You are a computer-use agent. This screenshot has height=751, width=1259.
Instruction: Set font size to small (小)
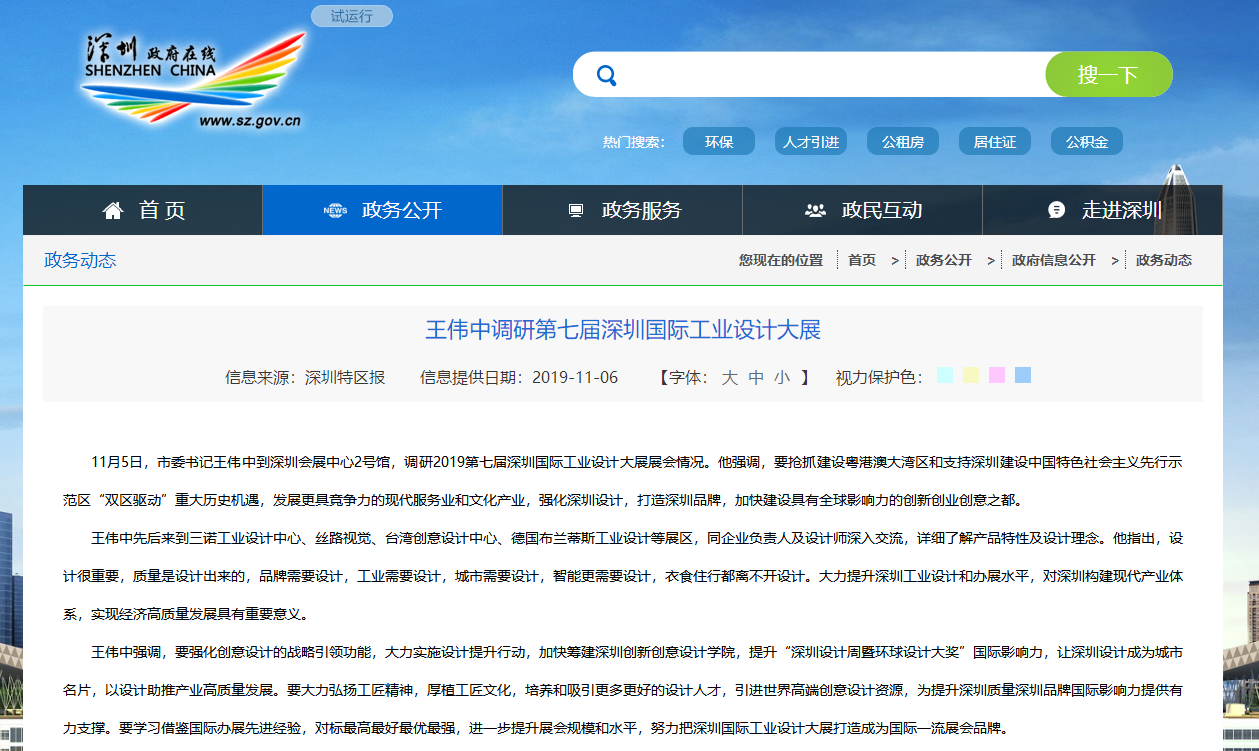[781, 377]
